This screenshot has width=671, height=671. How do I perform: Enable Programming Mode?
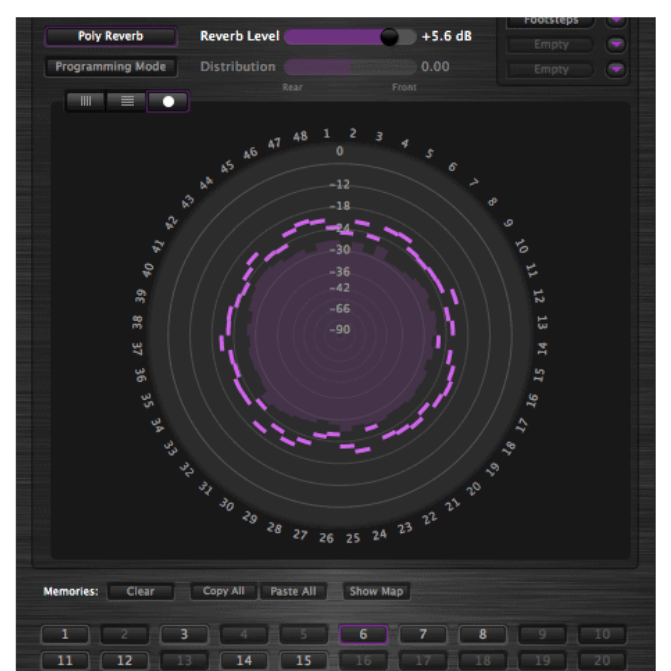click(x=110, y=67)
